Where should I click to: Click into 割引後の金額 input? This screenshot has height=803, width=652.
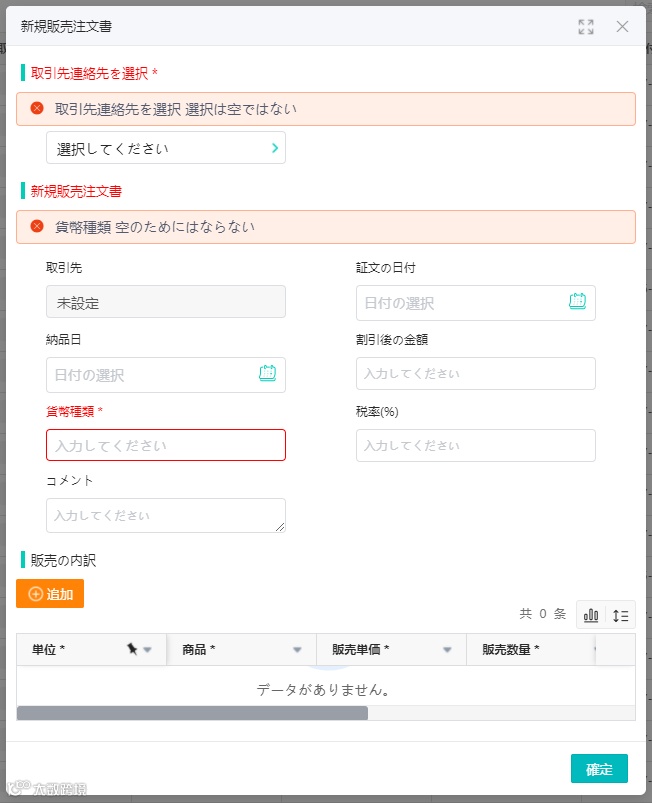coord(476,373)
